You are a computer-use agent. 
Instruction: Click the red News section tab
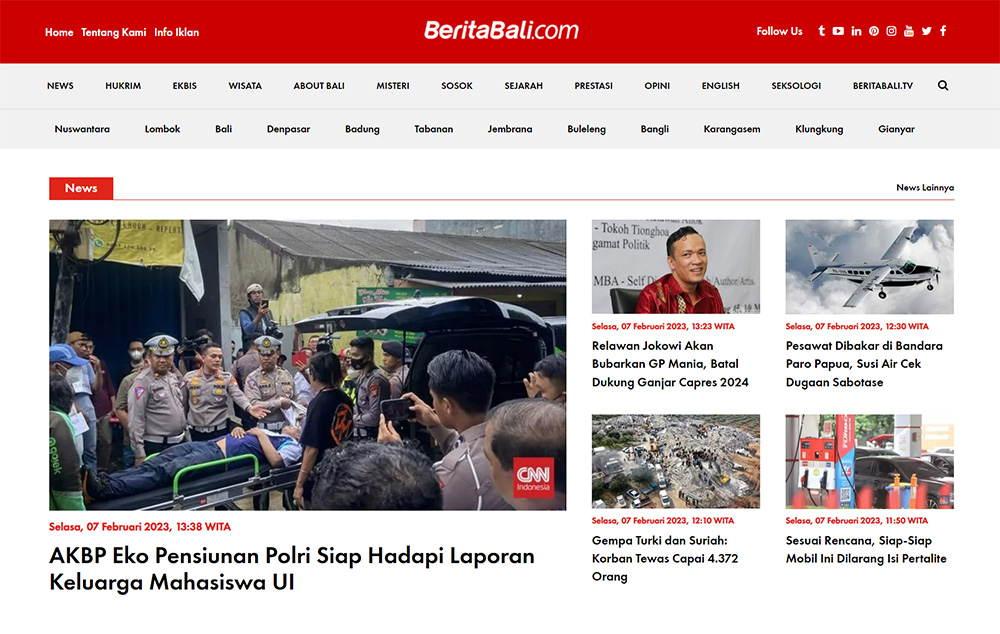[x=81, y=188]
